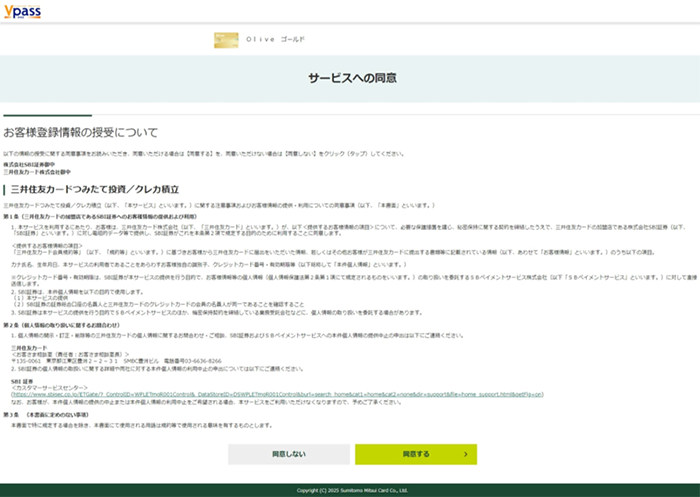Click the 第3条 section heading
Image resolution: width=700 pixels, height=497 pixels.
(46, 415)
